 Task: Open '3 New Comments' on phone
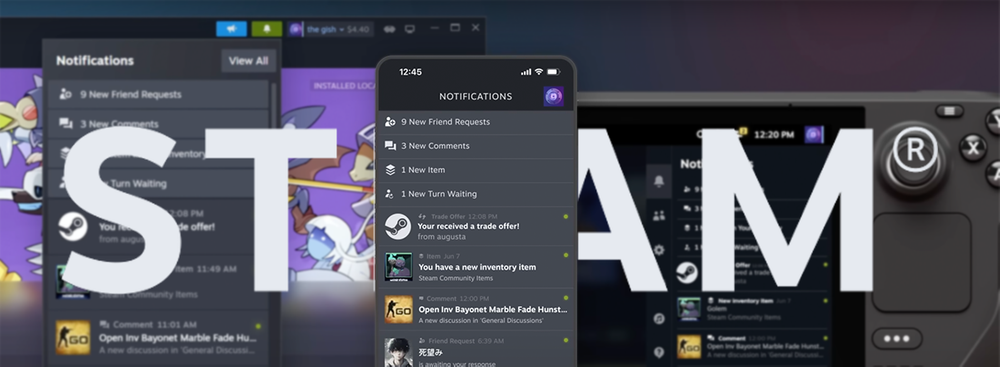[476, 146]
